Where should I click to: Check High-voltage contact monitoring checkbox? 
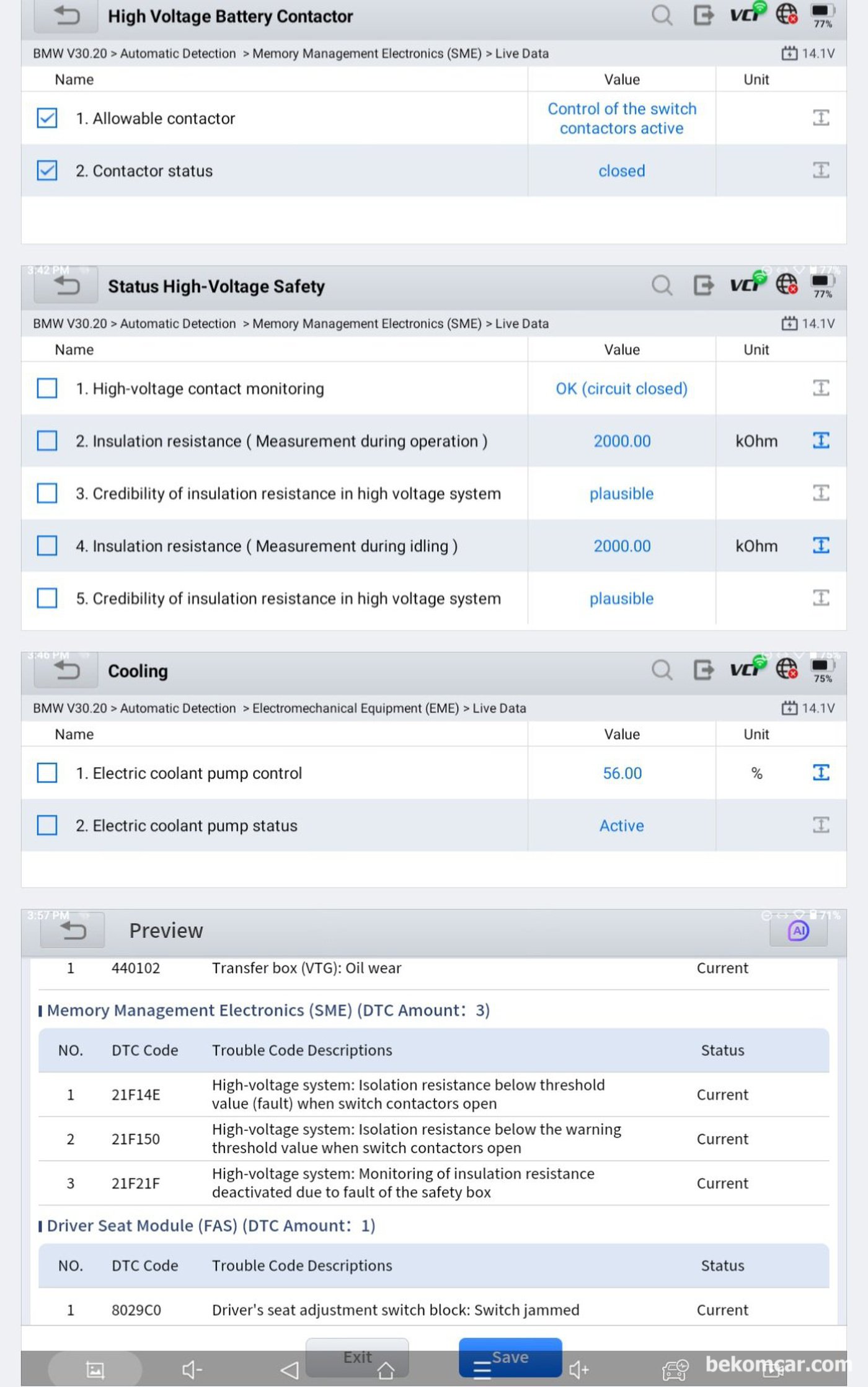point(47,388)
